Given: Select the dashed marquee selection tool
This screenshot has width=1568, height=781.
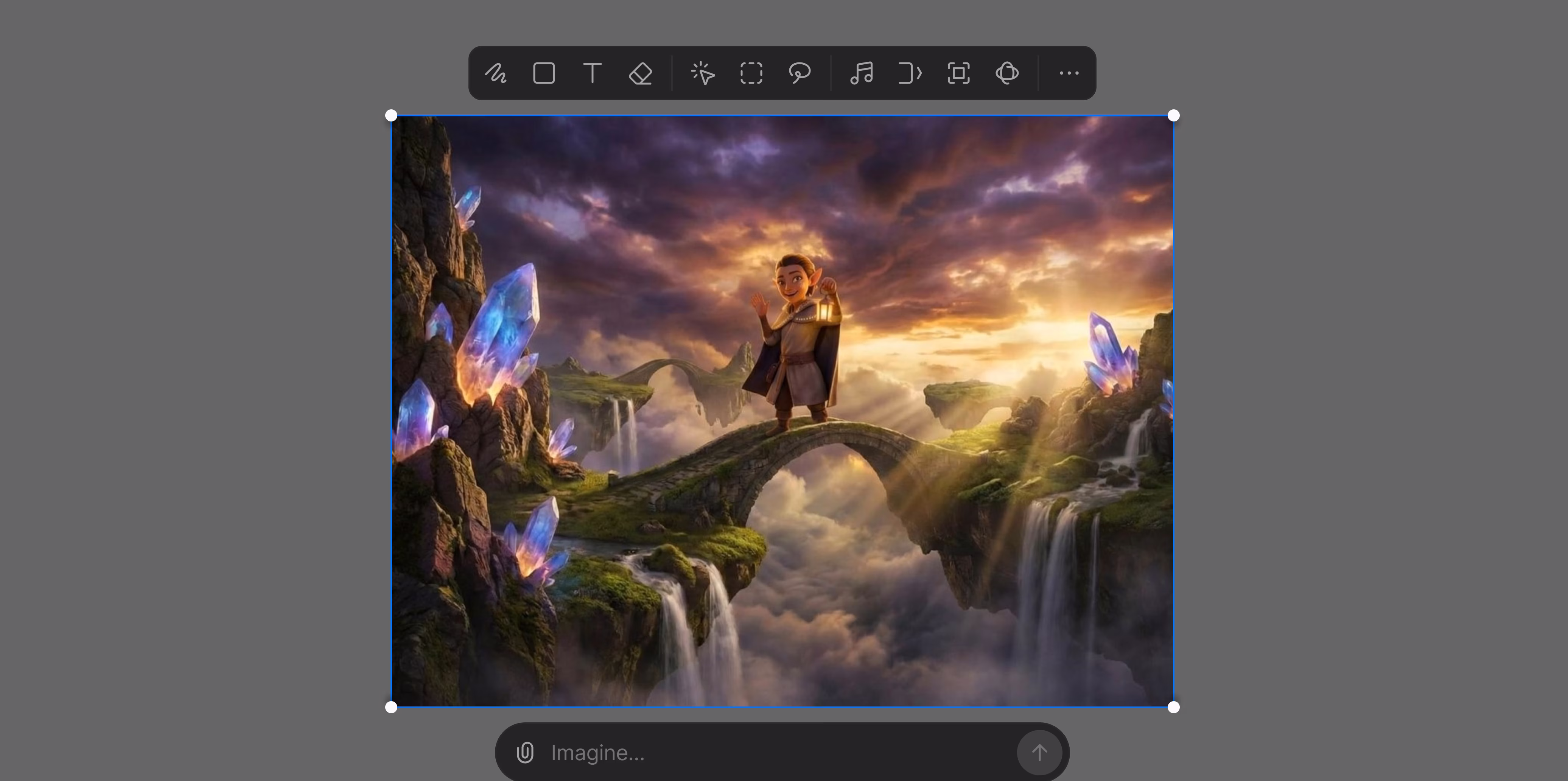Looking at the screenshot, I should [751, 74].
